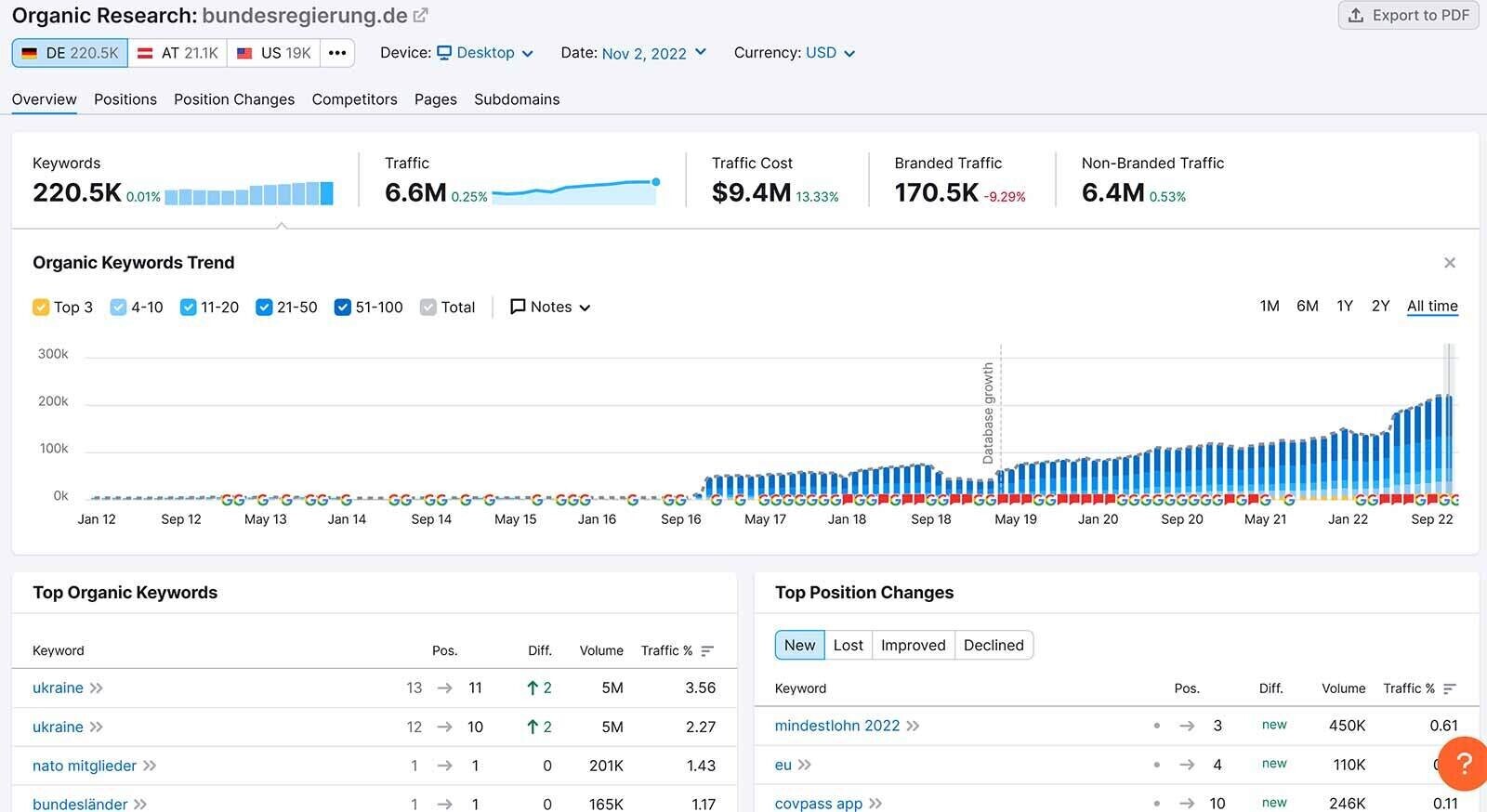Screen dimensions: 1487x812
Task: Uncheck the Top 3 keywords checkbox
Action: tap(41, 308)
